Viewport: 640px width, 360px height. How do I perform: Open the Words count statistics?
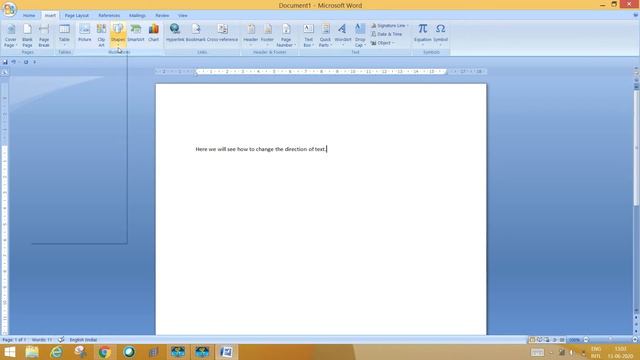pos(42,340)
